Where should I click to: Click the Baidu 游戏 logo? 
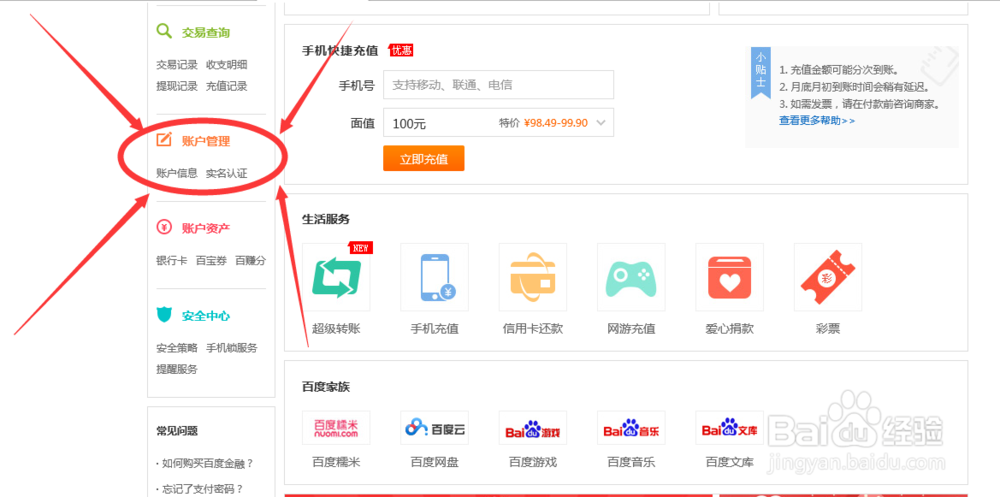(533, 427)
